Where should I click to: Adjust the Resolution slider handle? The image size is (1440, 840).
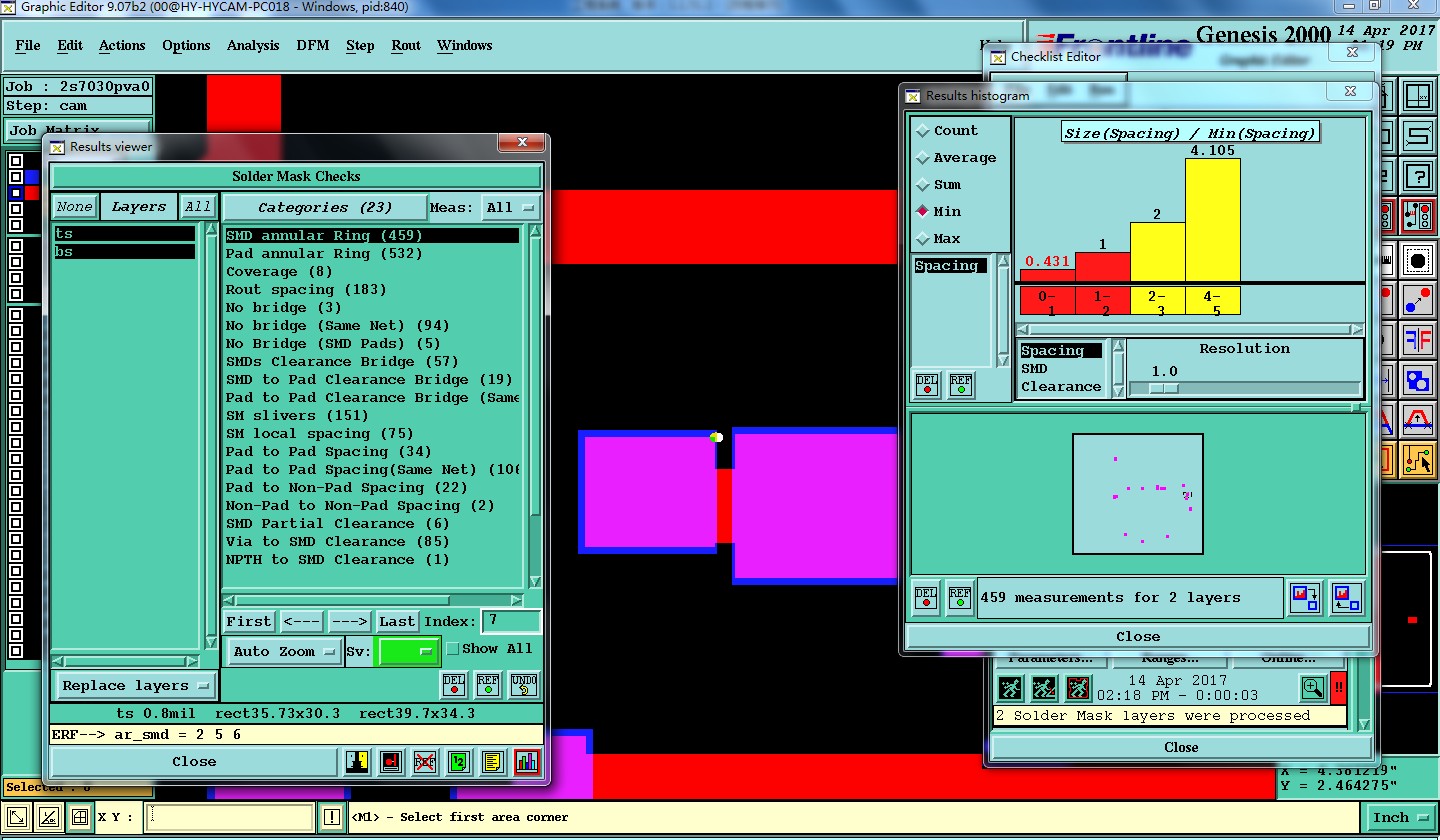click(1163, 388)
